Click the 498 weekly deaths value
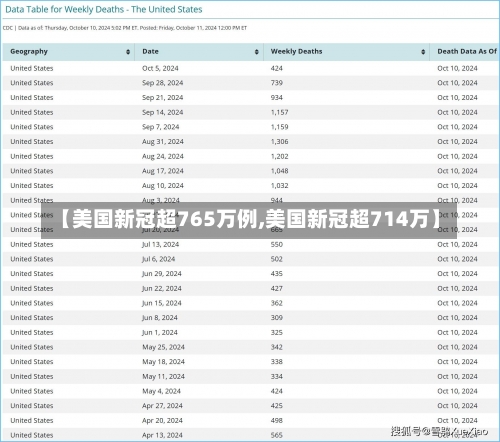The height and width of the screenshot is (442, 500). 277,420
